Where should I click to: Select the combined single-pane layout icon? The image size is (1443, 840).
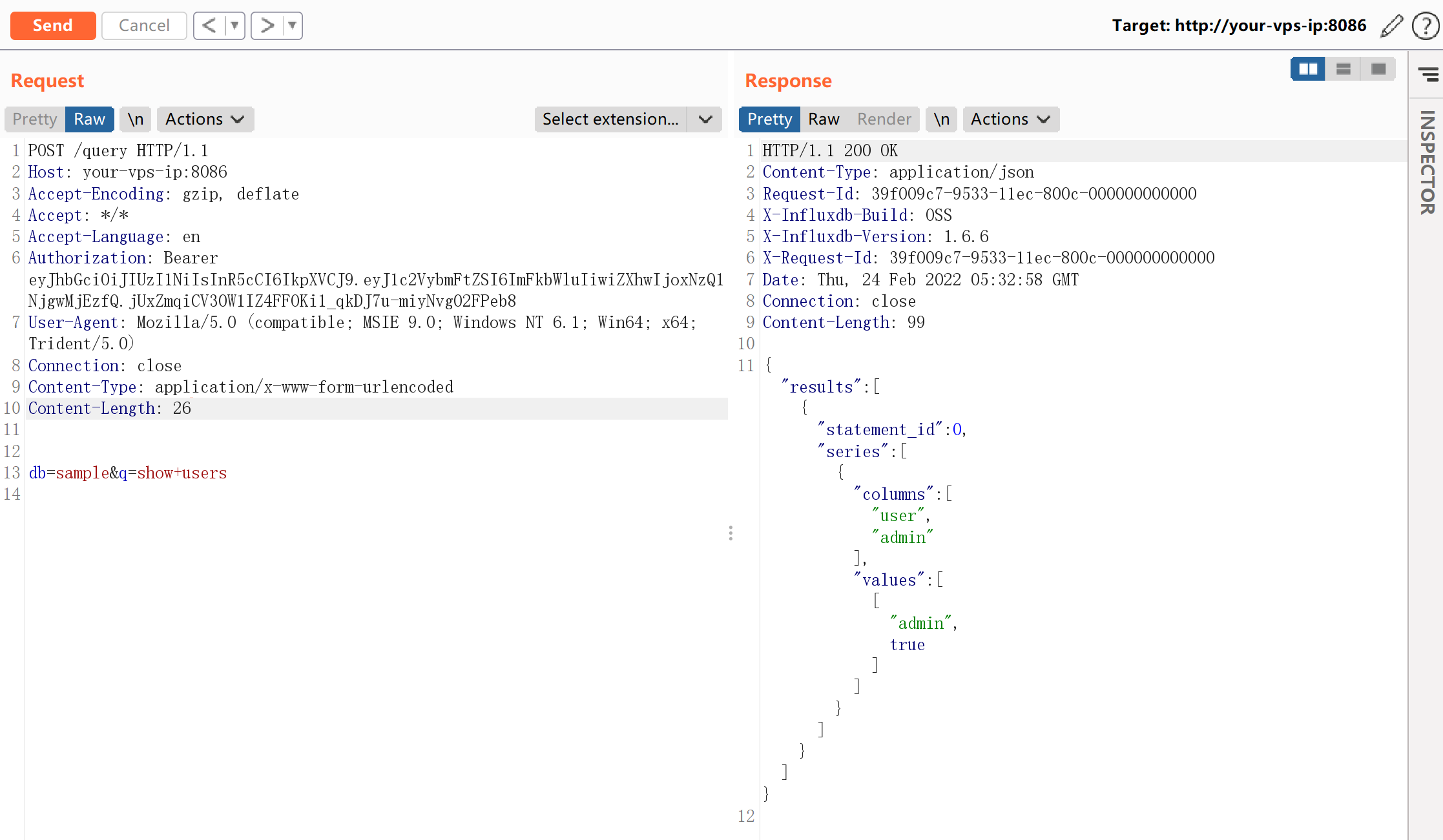pyautogui.click(x=1378, y=68)
